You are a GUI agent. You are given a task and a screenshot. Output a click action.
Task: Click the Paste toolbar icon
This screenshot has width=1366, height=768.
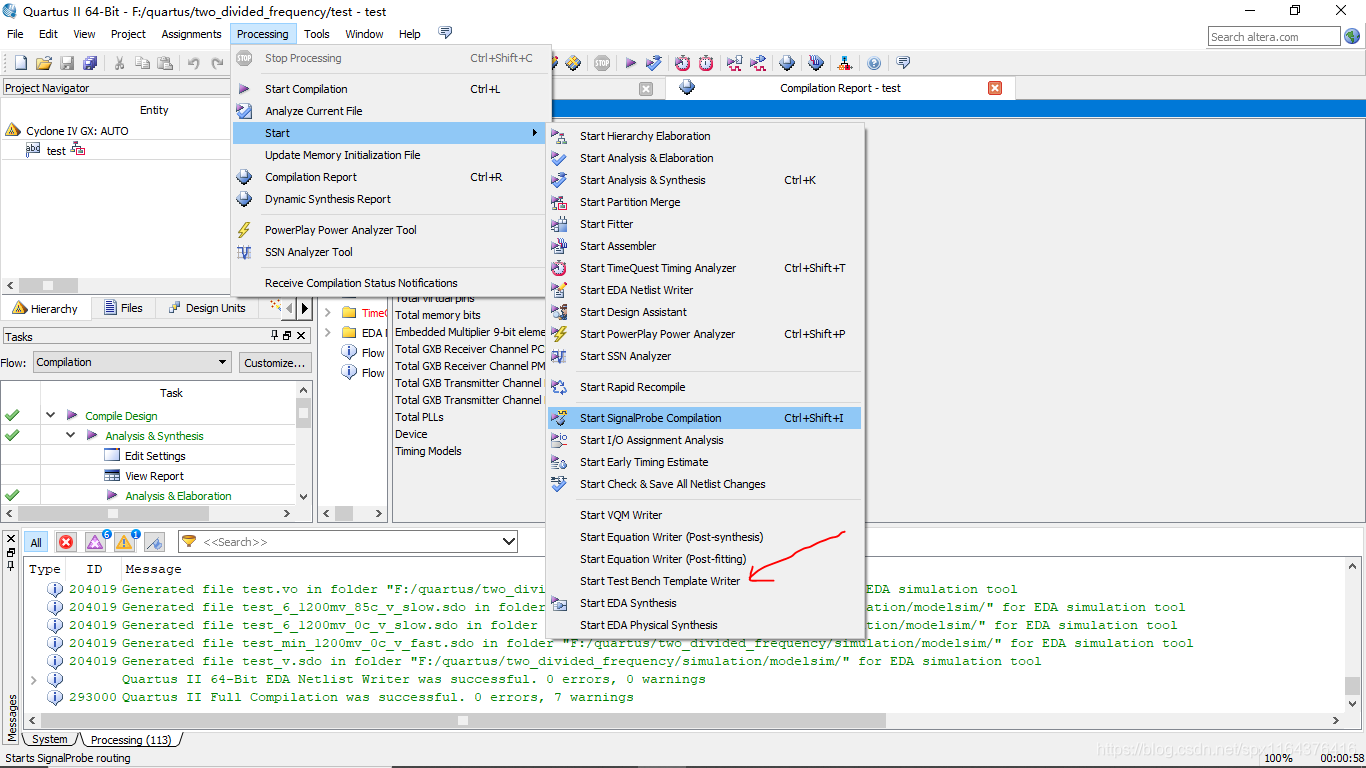tap(165, 63)
